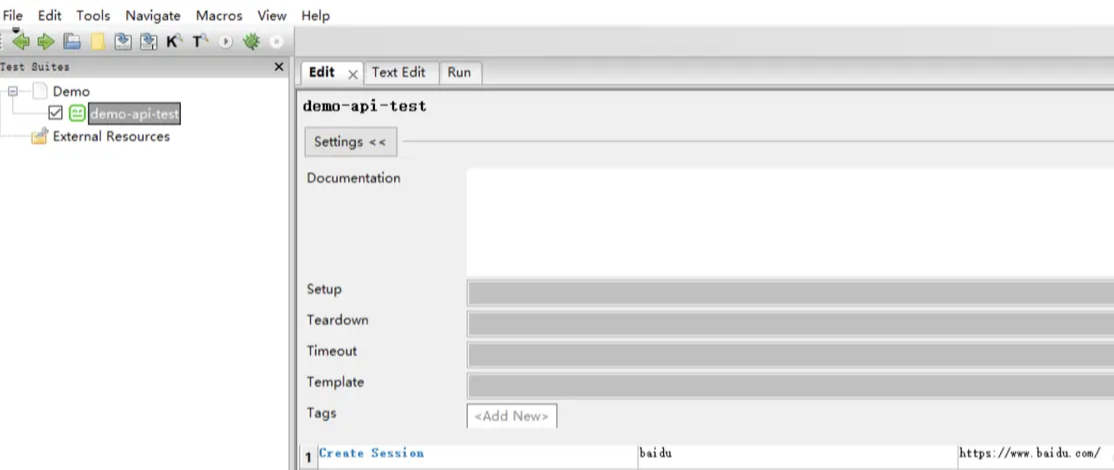Click the Setup field
The height and width of the screenshot is (470, 1114).
(790, 293)
